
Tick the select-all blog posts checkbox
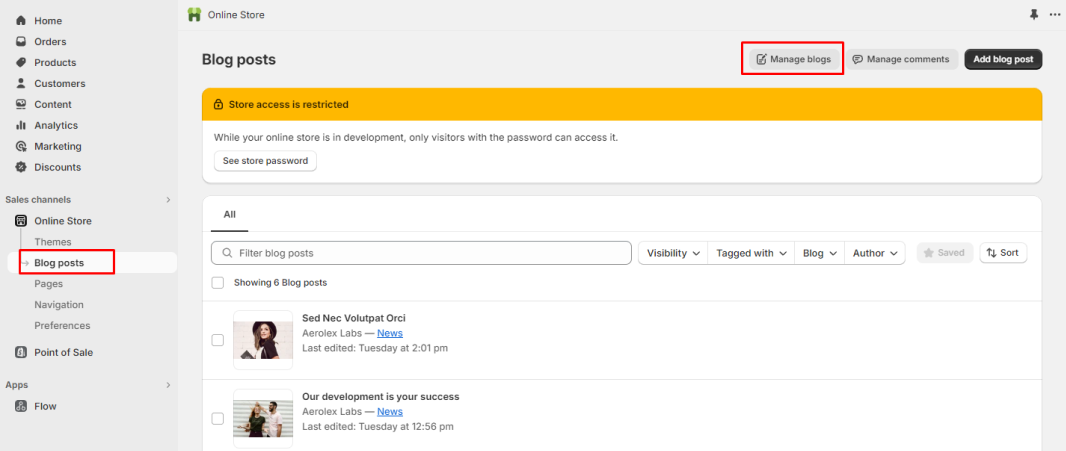coord(218,282)
